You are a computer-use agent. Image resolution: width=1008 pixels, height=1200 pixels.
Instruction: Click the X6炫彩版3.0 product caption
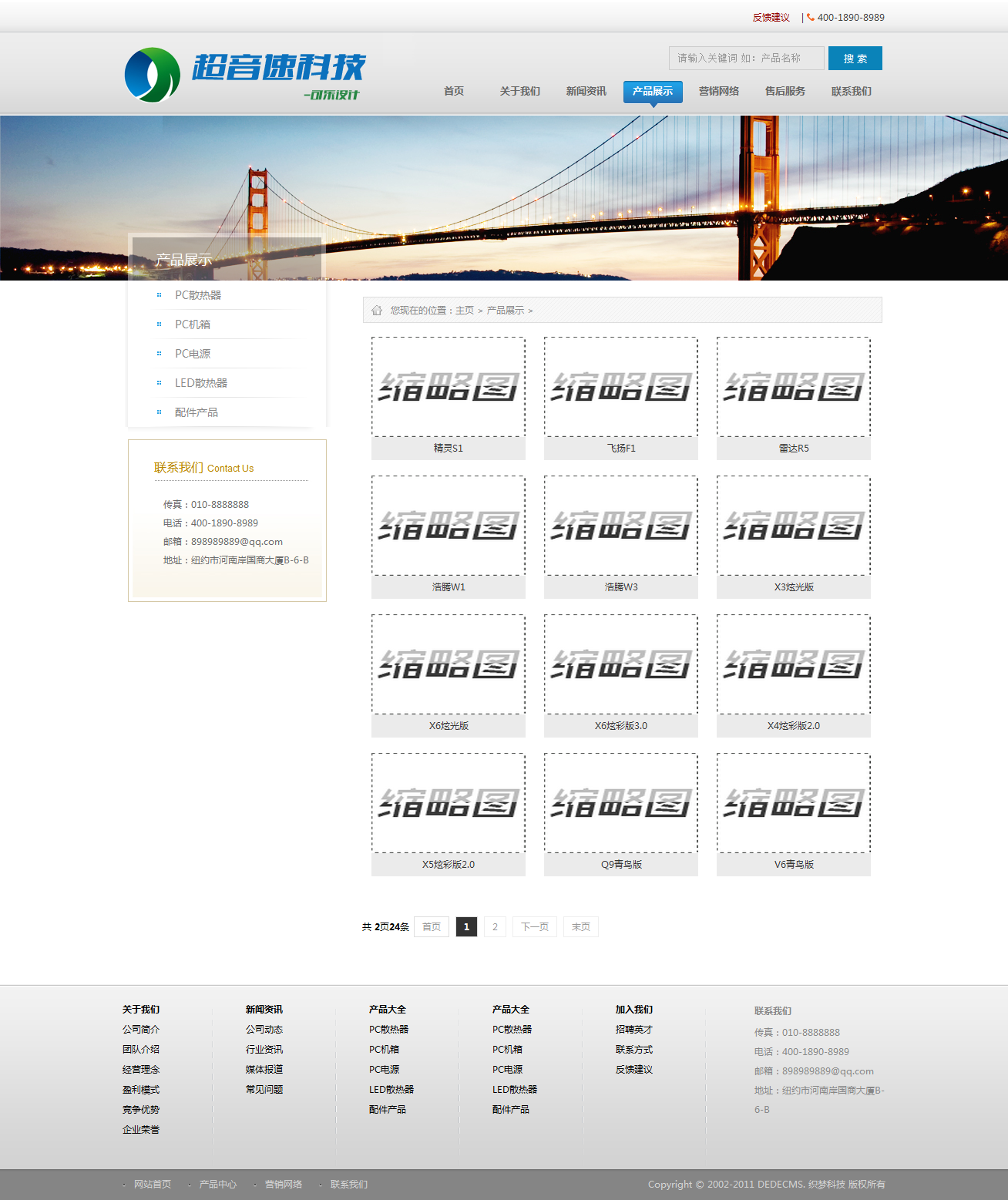621,726
